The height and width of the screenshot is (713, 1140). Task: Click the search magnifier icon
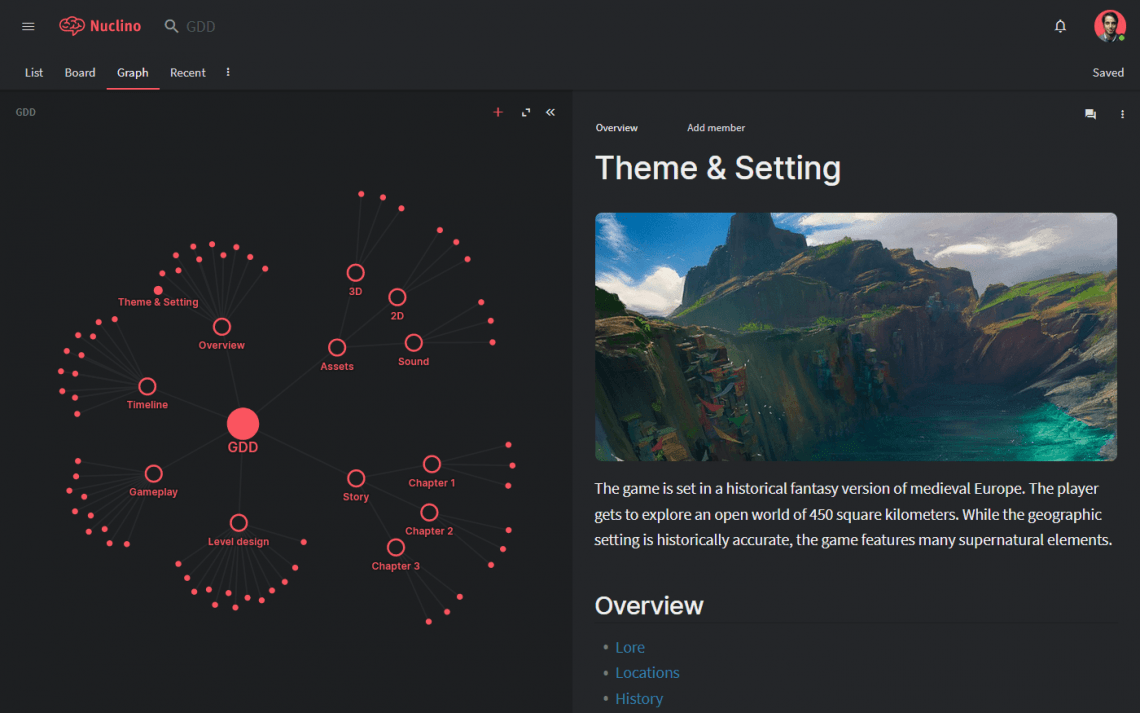point(169,26)
